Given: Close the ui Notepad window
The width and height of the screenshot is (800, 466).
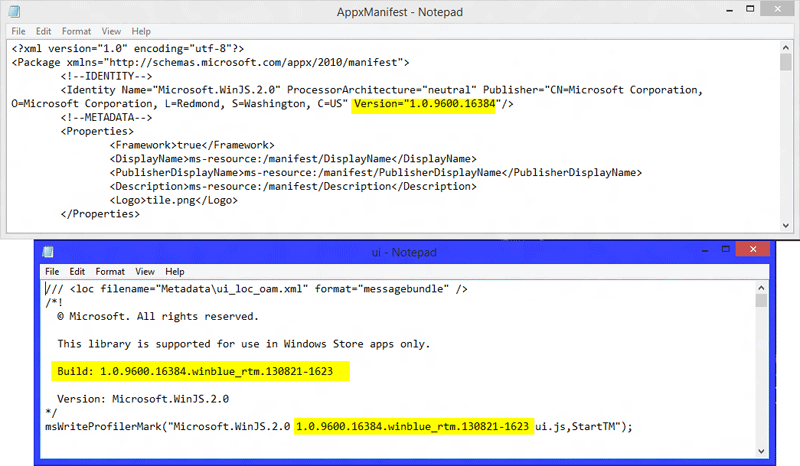Looking at the screenshot, I should pyautogui.click(x=753, y=249).
